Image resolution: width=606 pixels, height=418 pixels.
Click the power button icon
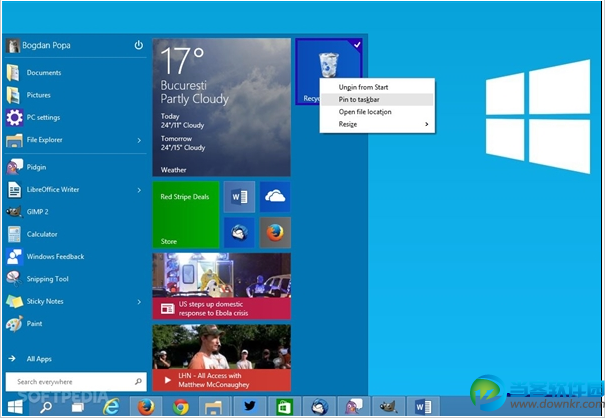click(x=138, y=45)
